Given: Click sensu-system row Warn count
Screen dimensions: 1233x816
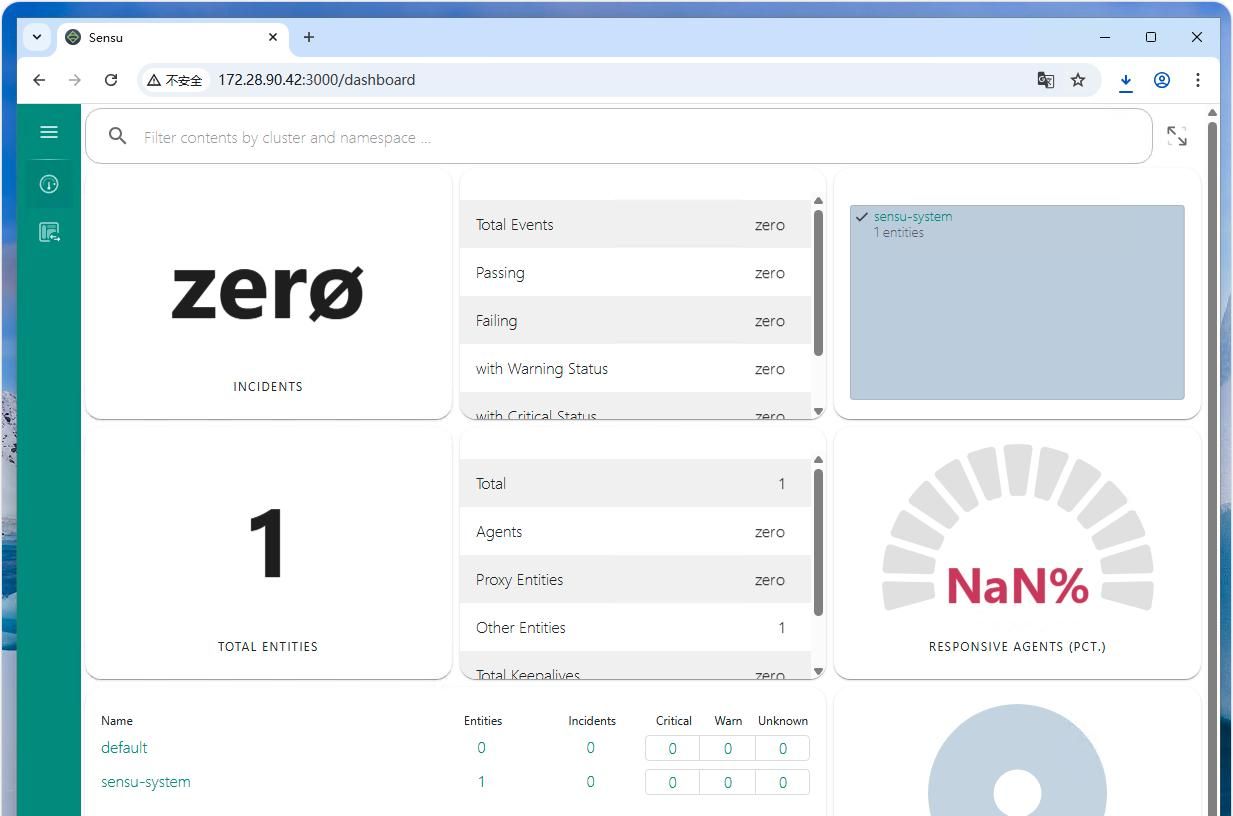Looking at the screenshot, I should [x=727, y=782].
